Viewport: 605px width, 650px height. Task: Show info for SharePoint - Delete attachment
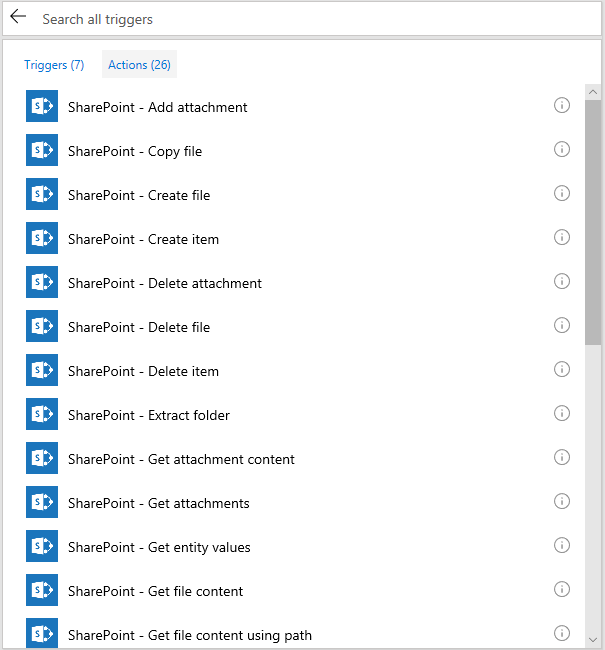point(562,281)
